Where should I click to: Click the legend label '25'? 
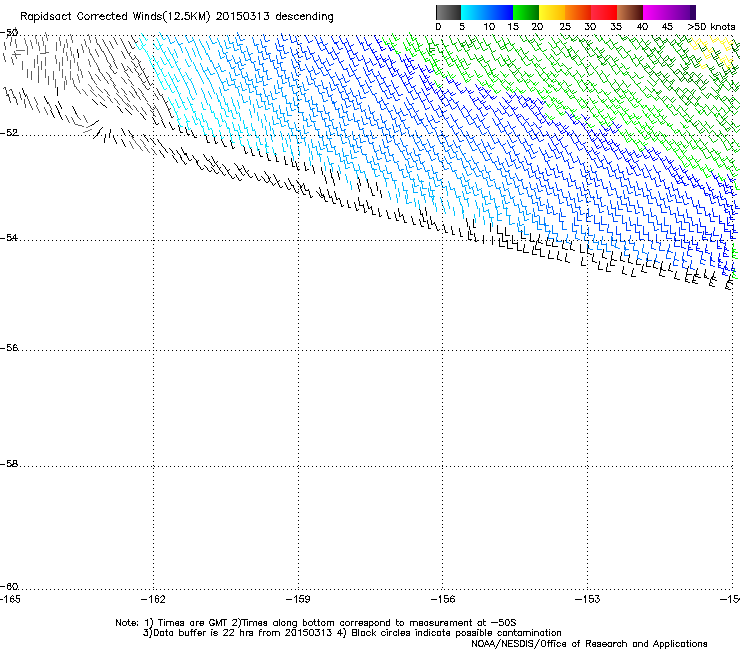click(565, 27)
